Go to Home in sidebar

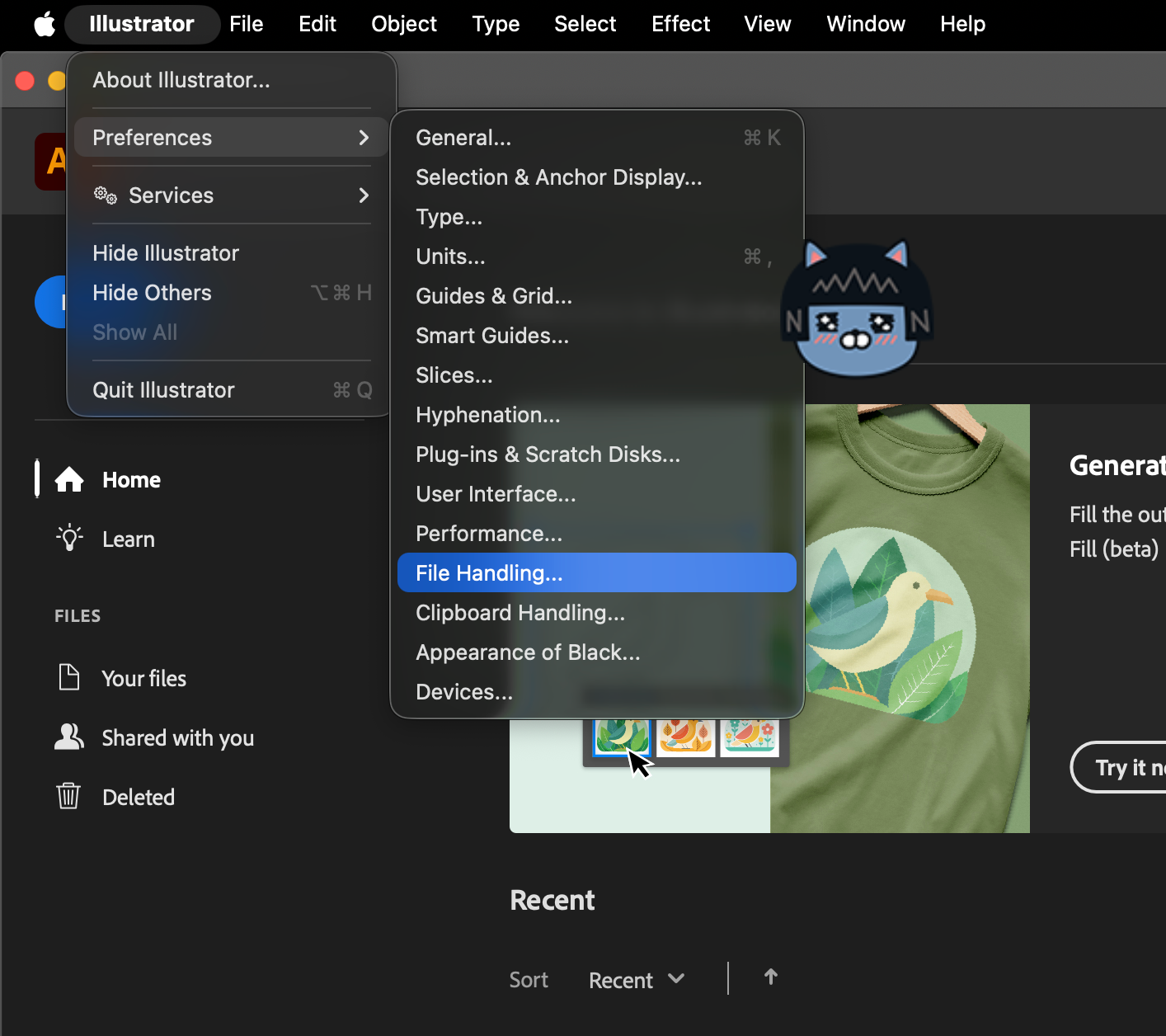131,480
